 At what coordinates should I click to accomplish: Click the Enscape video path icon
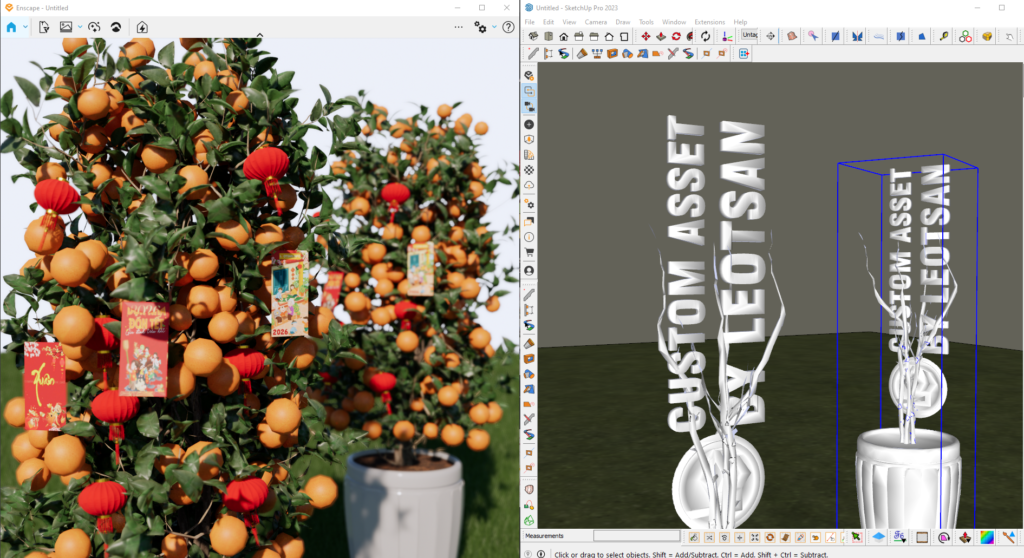pos(94,27)
